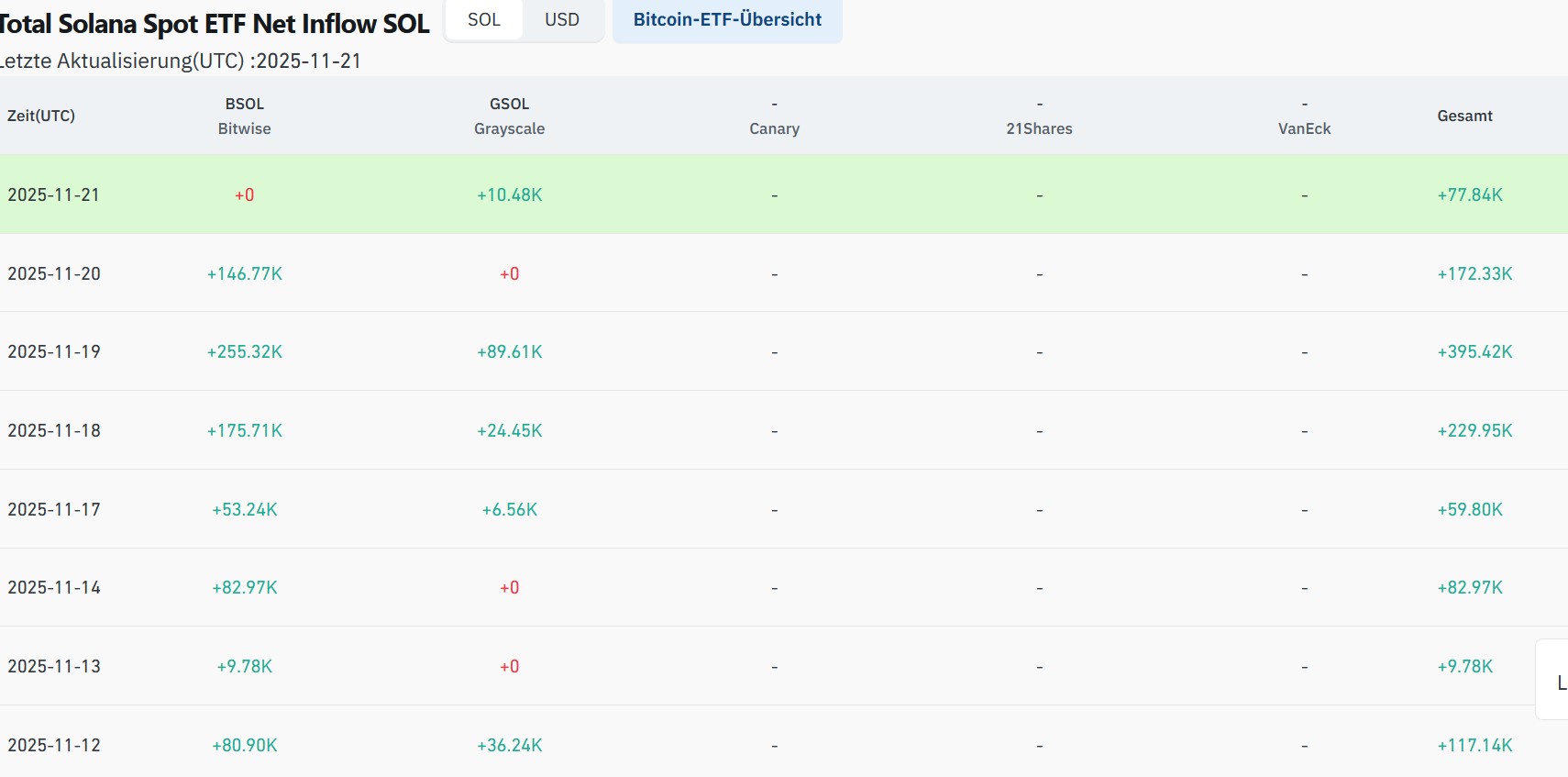Click the +146.77K Bitwise value
This screenshot has width=1568, height=777.
pyautogui.click(x=245, y=273)
